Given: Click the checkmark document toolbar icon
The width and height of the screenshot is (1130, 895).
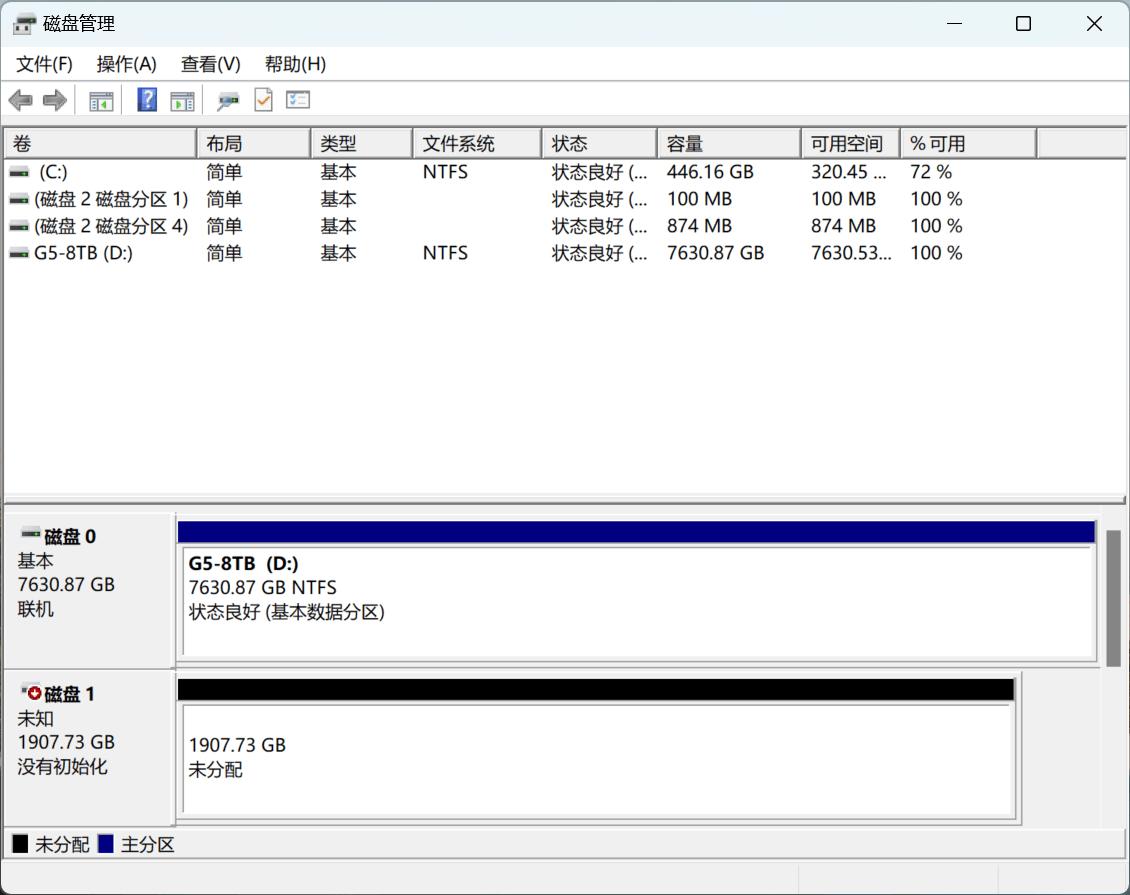Looking at the screenshot, I should [x=263, y=100].
